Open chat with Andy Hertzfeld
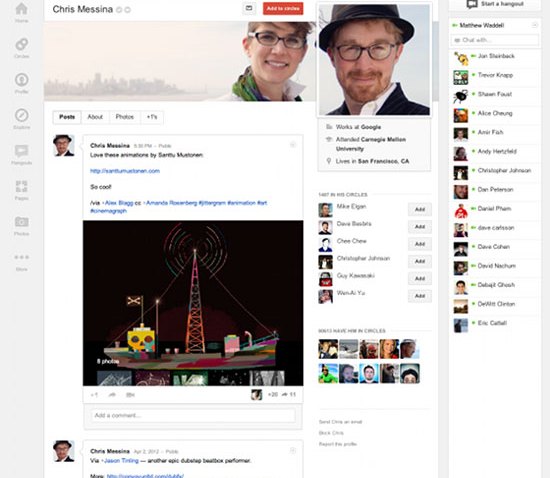This screenshot has width=550, height=478. 497,152
